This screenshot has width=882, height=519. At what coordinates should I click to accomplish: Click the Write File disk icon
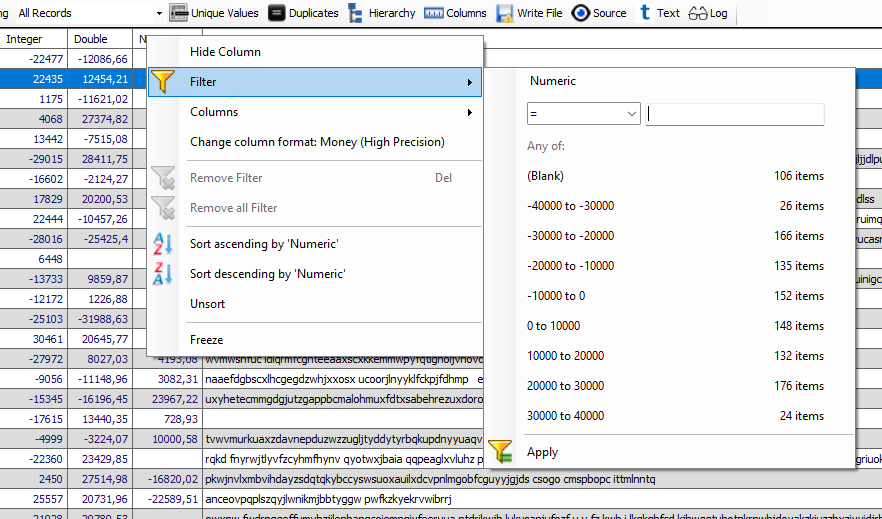(x=505, y=13)
